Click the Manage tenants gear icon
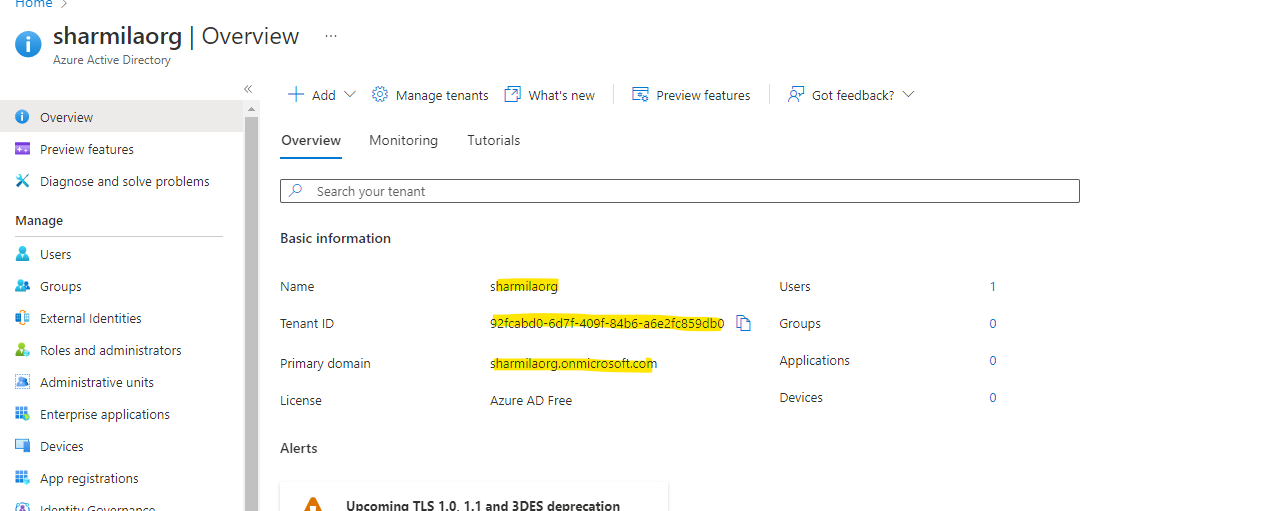Viewport: 1263px width, 511px height. pos(380,94)
